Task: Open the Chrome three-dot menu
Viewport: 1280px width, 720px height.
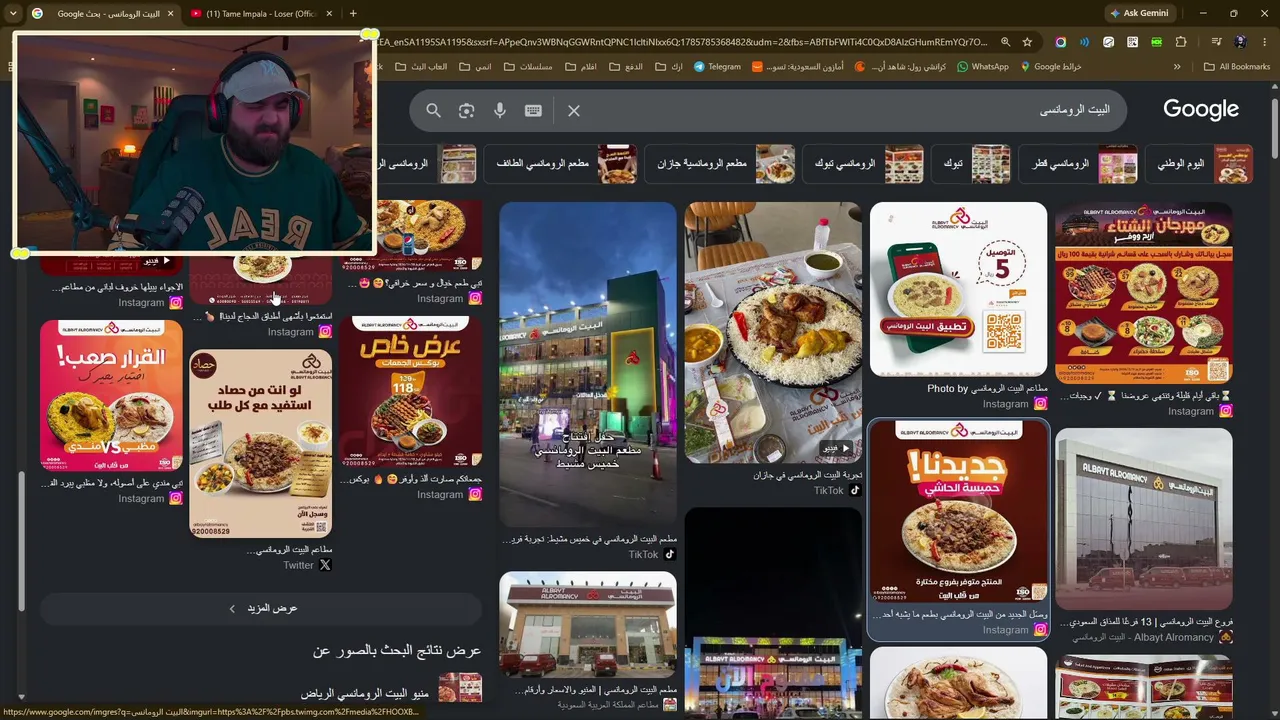Action: coord(1264,42)
